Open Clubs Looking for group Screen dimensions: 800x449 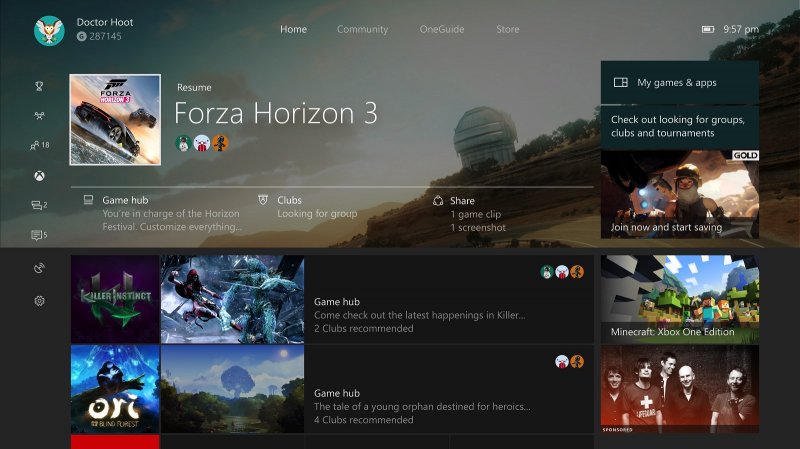[x=308, y=207]
